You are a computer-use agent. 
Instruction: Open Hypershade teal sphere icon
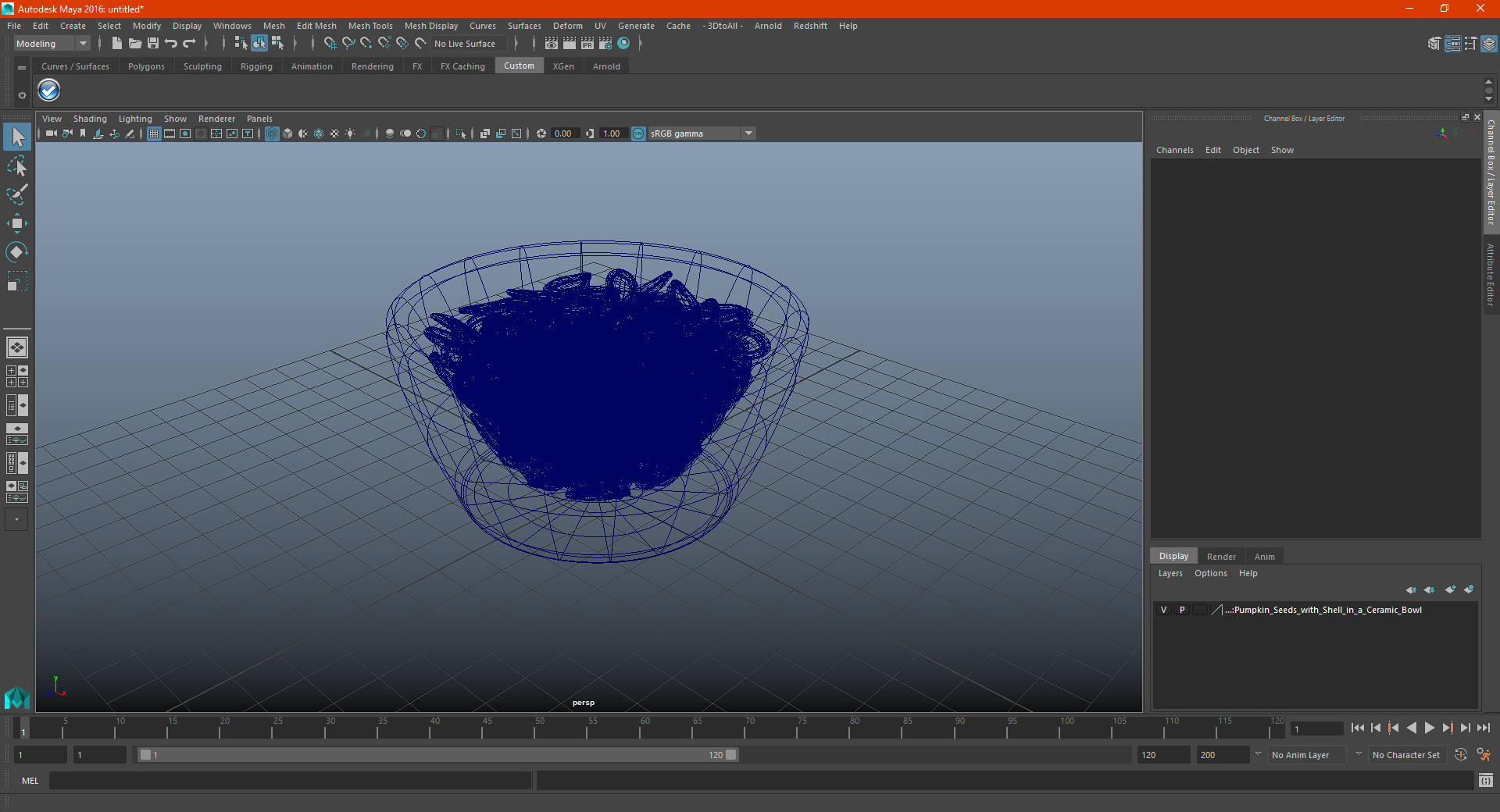pyautogui.click(x=623, y=44)
